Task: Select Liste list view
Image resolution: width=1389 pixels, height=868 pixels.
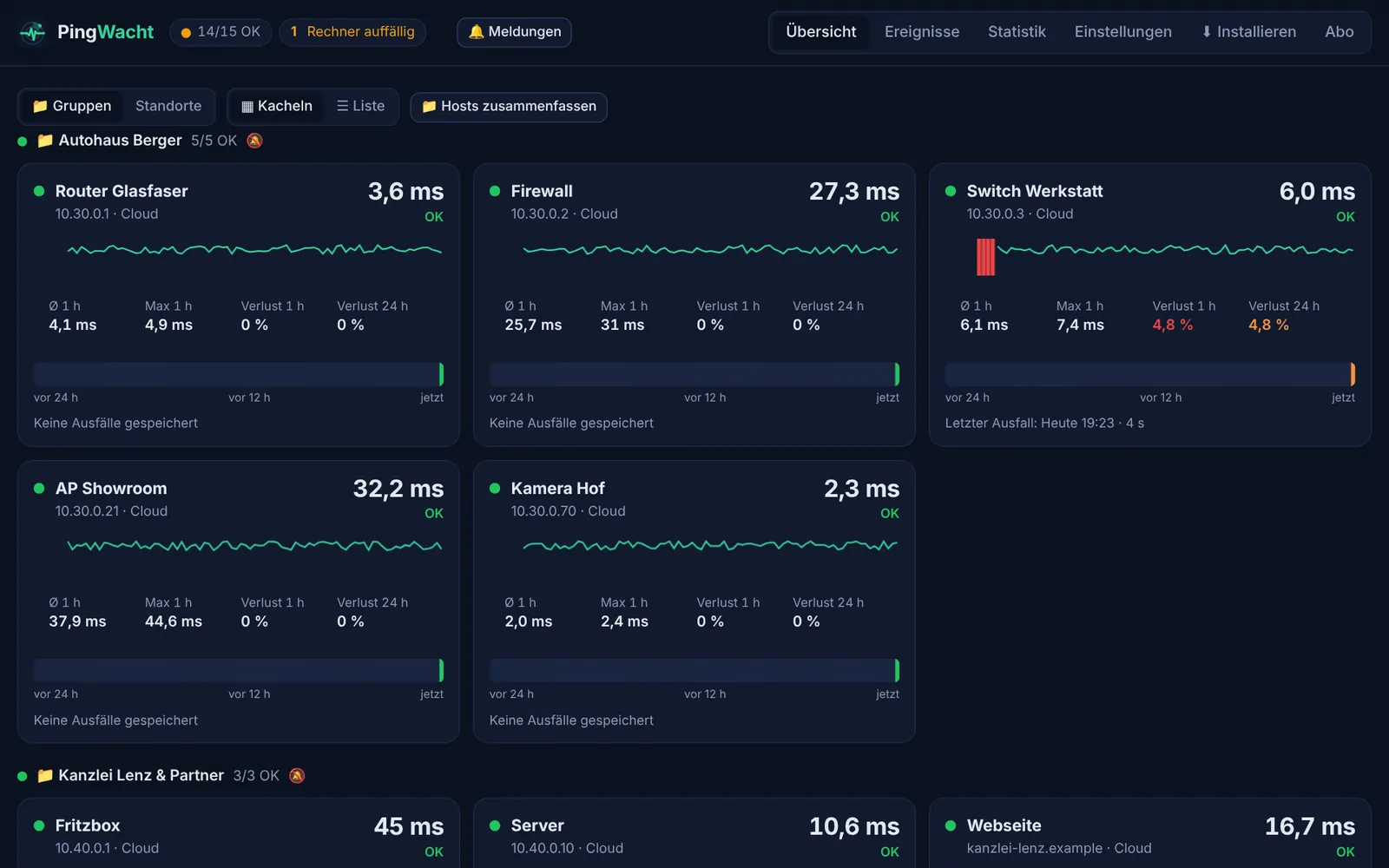Action: (360, 106)
